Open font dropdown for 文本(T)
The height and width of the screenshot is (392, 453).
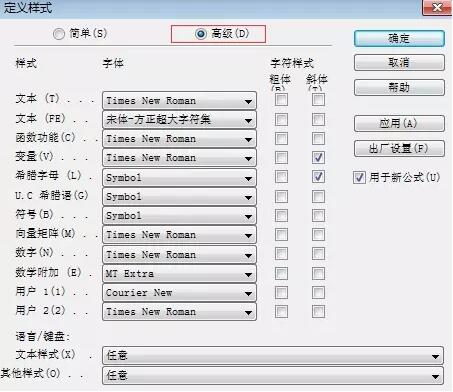click(179, 101)
